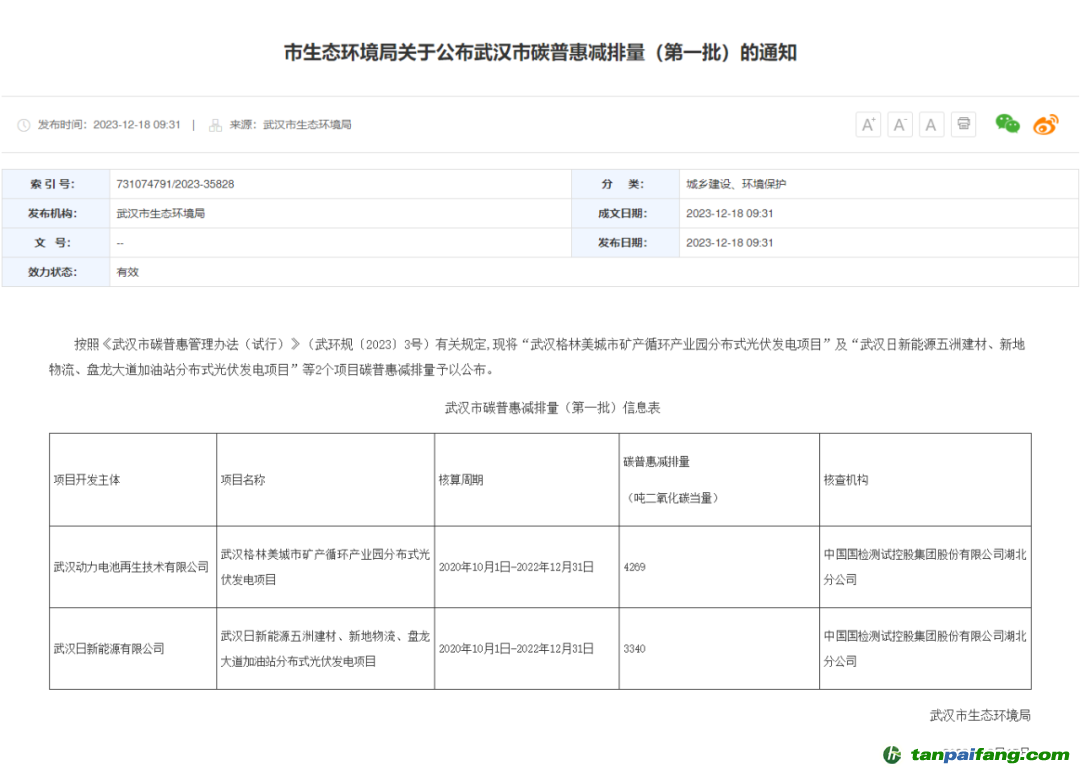Share the article via the WeChat icon
This screenshot has height=775, width=1080.
point(1007,124)
